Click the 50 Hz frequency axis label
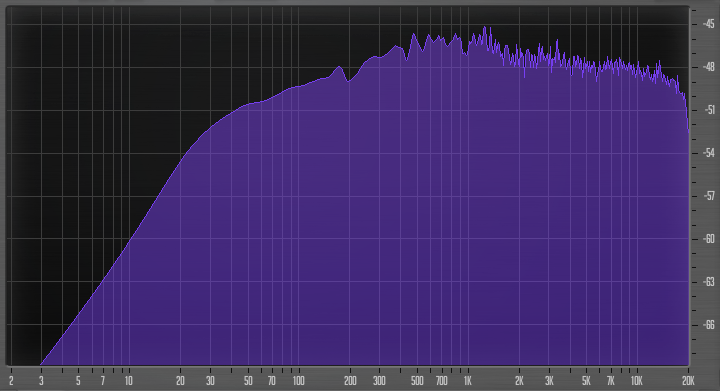Viewport: 720px width, 391px height. point(248,380)
